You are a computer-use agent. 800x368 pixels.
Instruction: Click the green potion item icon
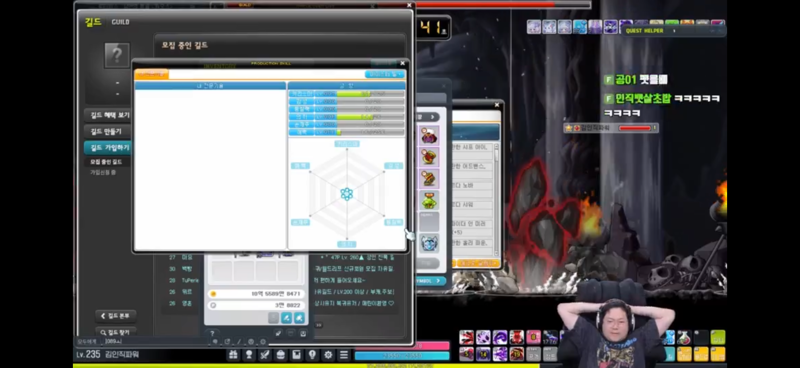click(430, 200)
